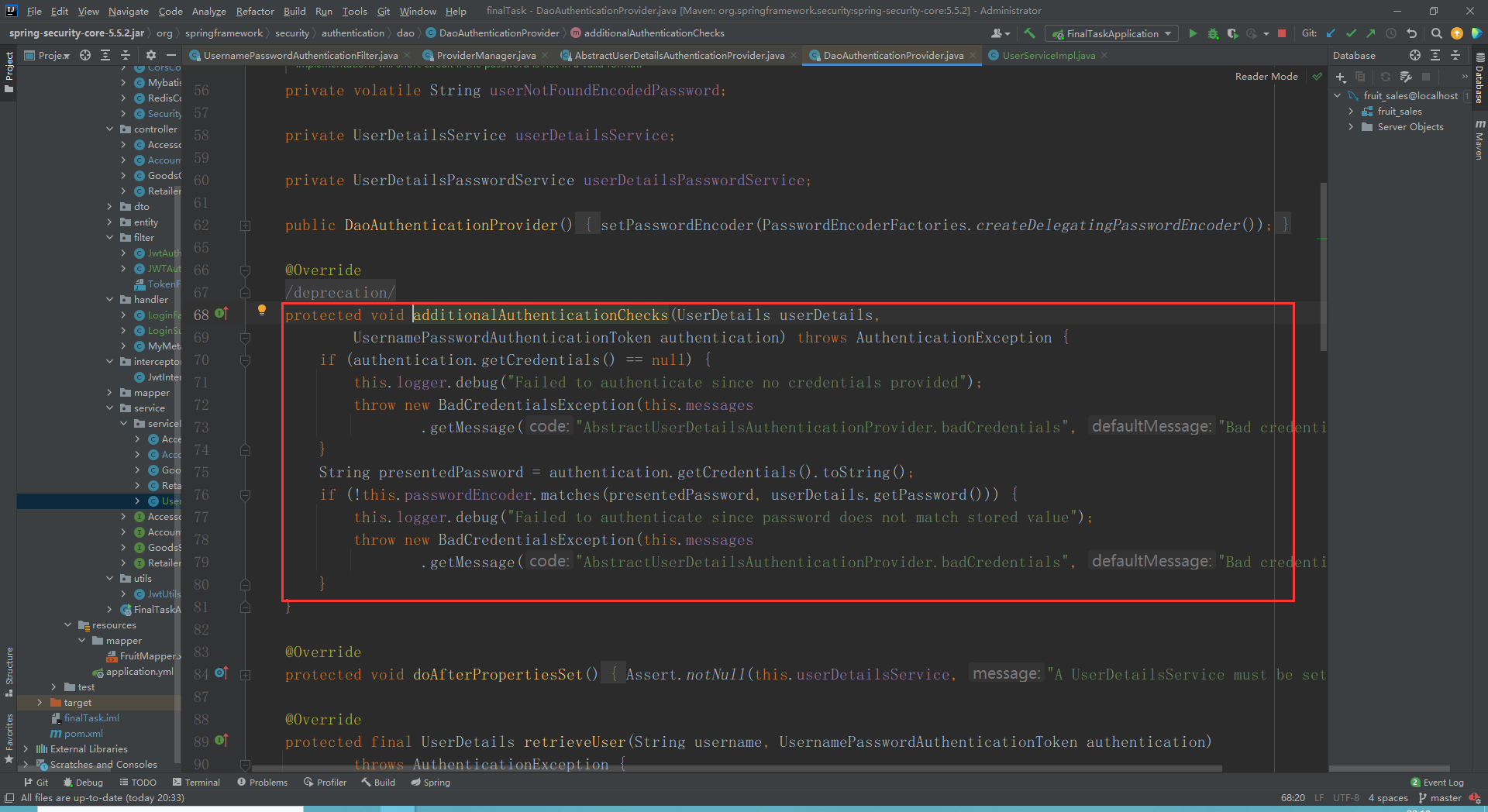The height and width of the screenshot is (812, 1488).
Task: Click the master Git branch widget
Action: coord(1440,798)
